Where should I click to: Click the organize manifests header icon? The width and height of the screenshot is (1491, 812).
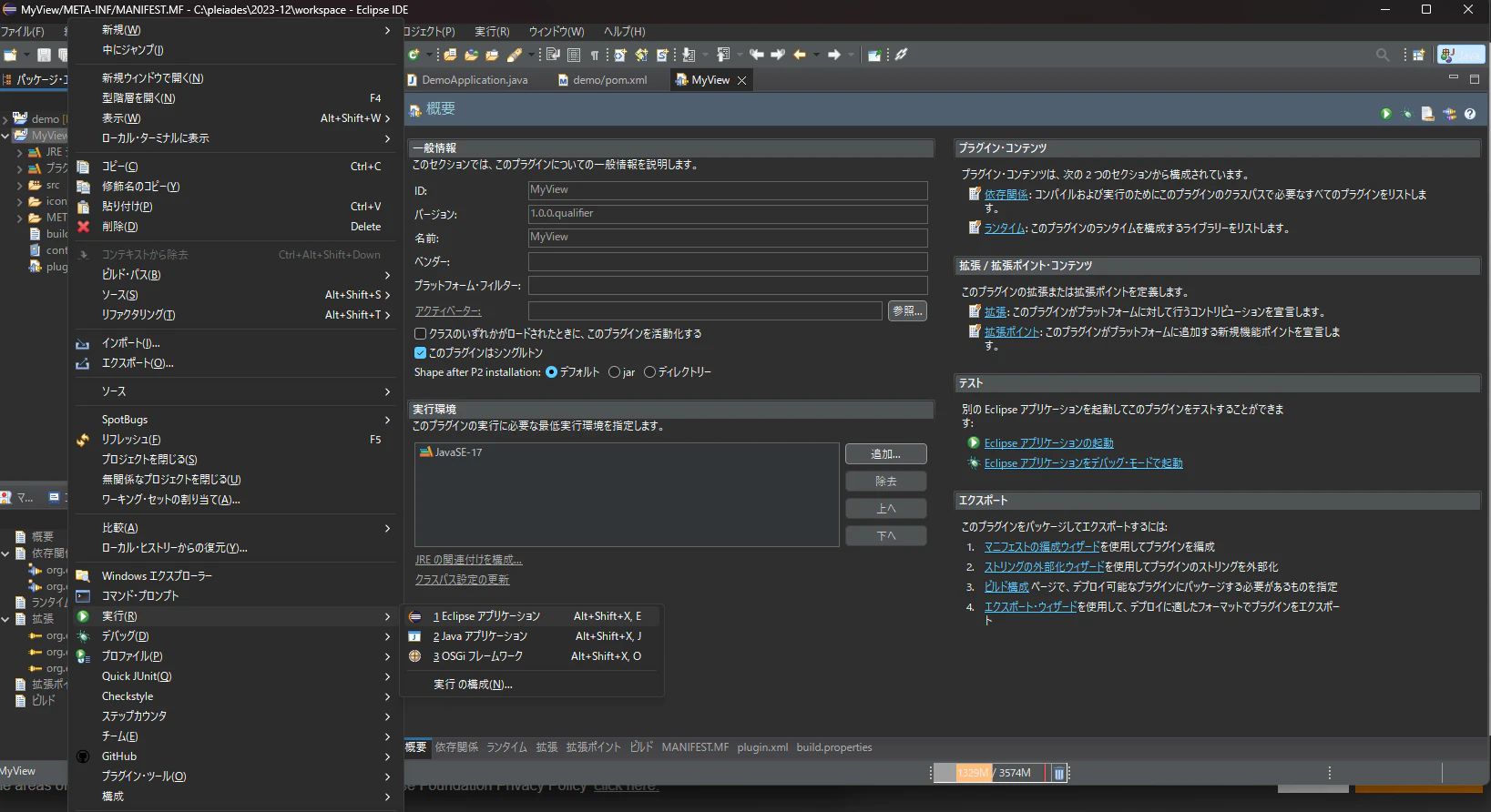pyautogui.click(x=1449, y=114)
